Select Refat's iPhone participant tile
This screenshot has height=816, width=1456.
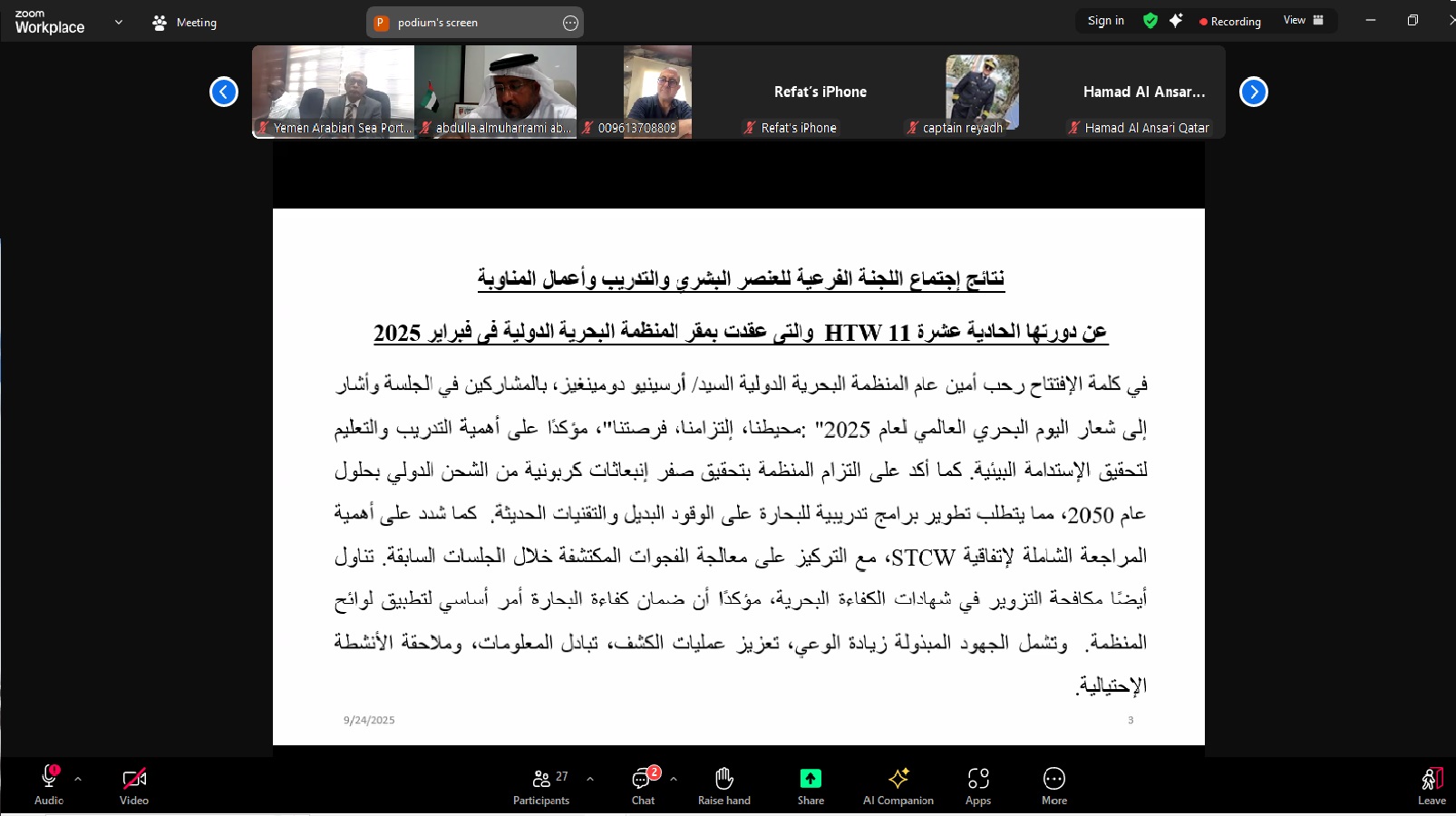click(x=820, y=92)
